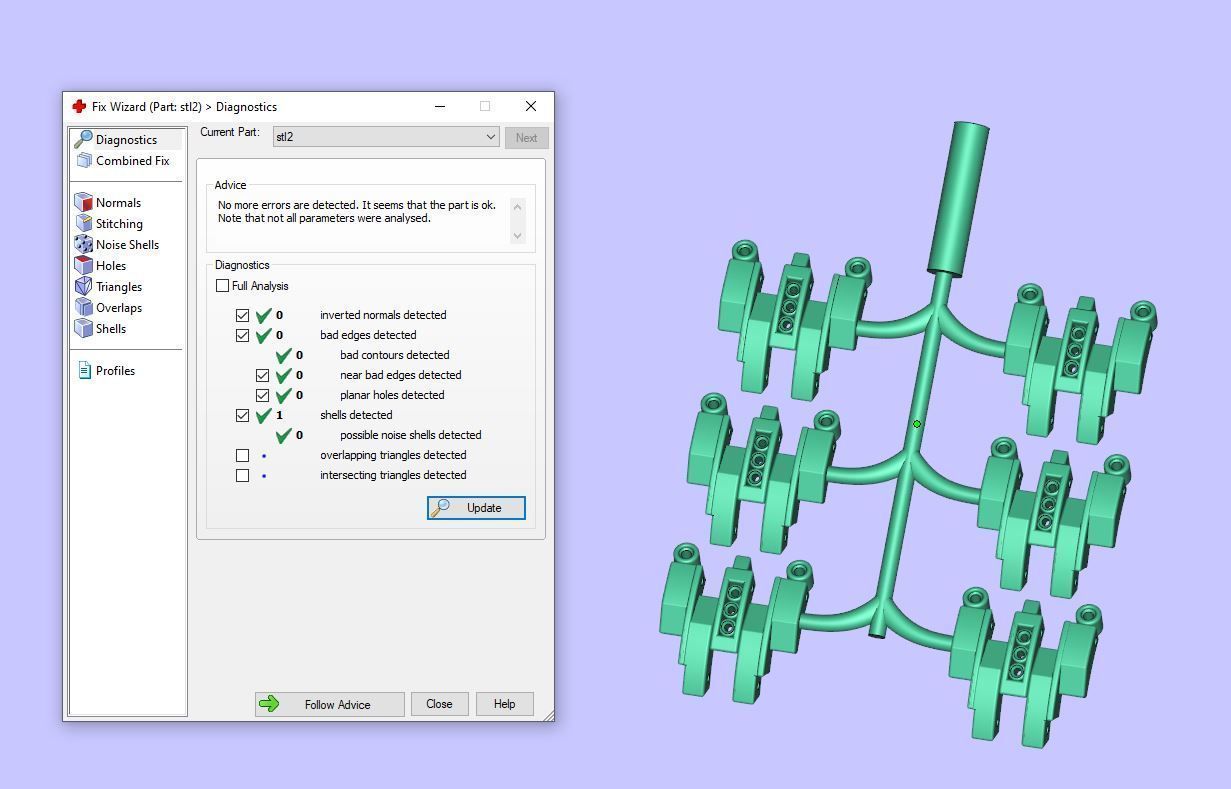
Task: Uncheck the inverted normals detected checkbox
Action: pyautogui.click(x=242, y=315)
